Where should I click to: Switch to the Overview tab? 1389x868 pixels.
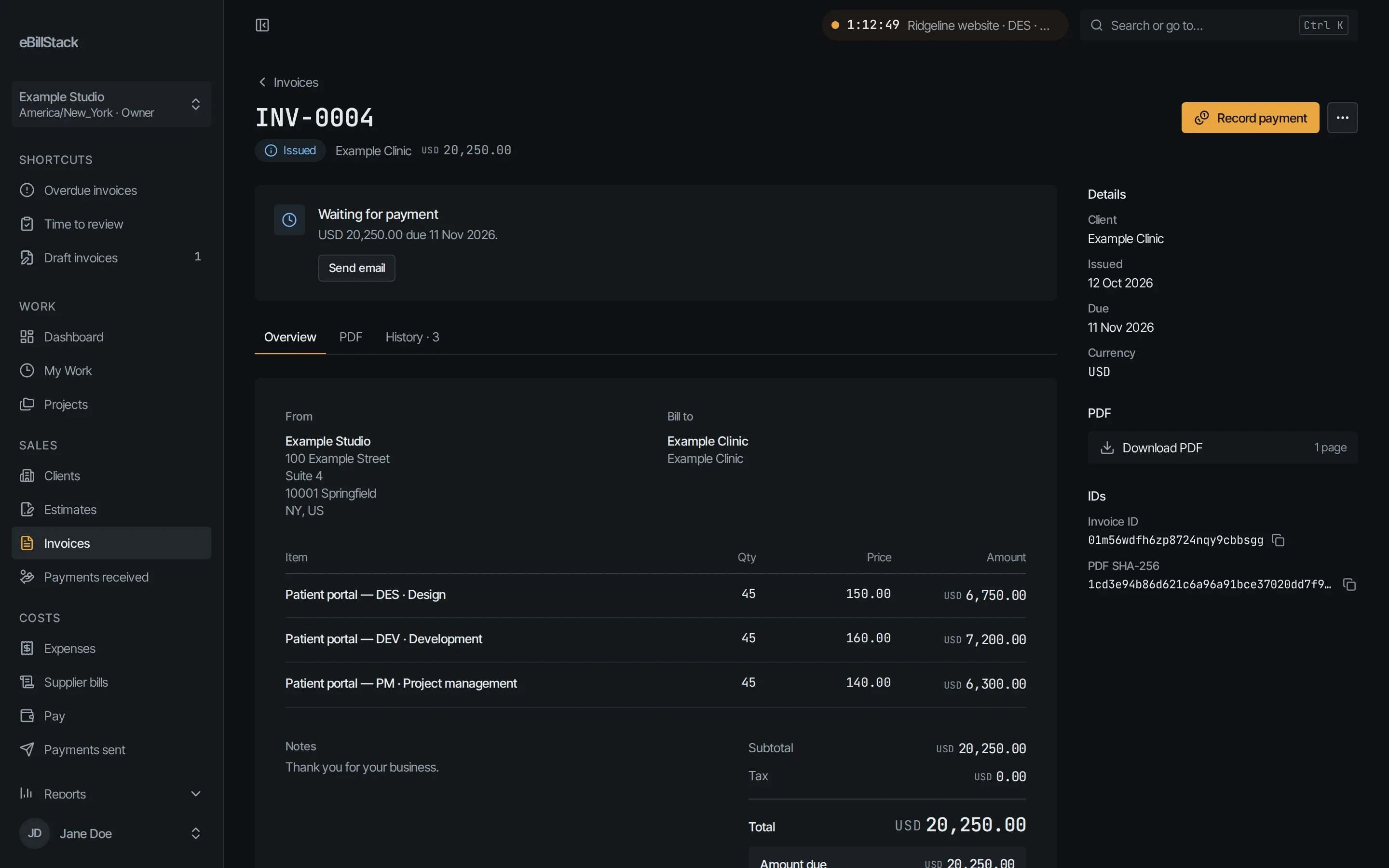point(290,338)
